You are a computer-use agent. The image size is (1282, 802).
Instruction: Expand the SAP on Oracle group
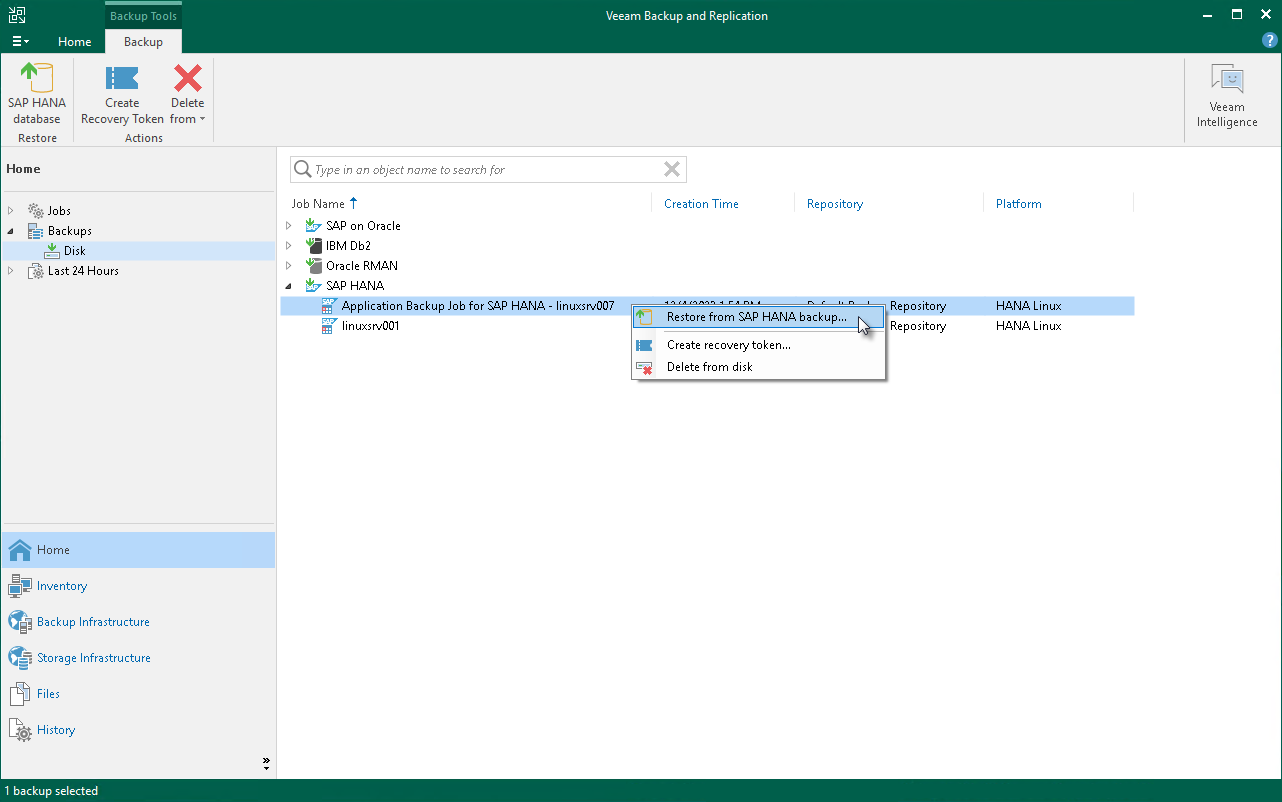[x=289, y=226]
